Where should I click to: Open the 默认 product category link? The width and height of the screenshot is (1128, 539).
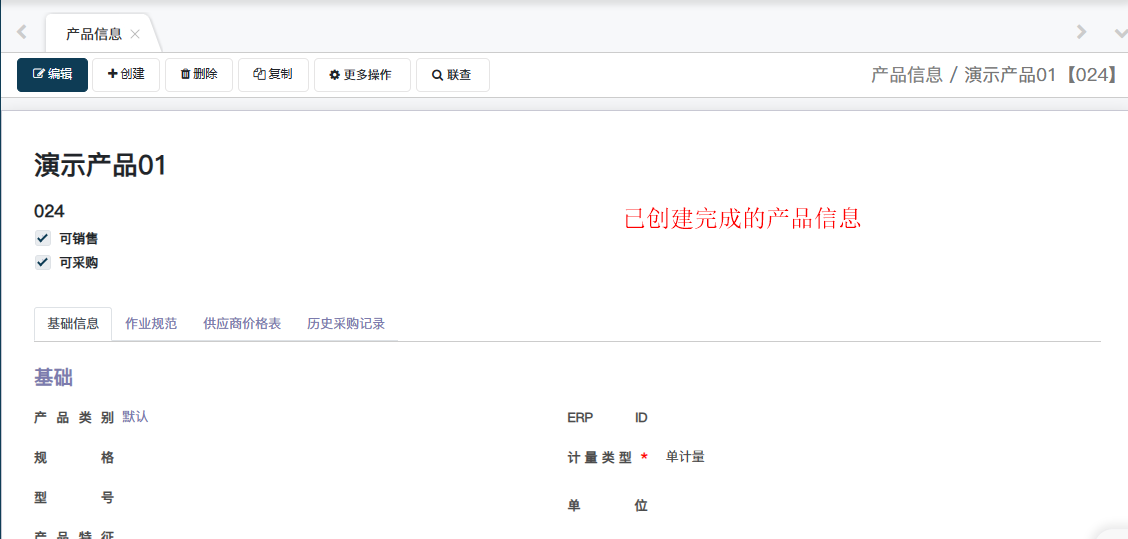pyautogui.click(x=135, y=417)
